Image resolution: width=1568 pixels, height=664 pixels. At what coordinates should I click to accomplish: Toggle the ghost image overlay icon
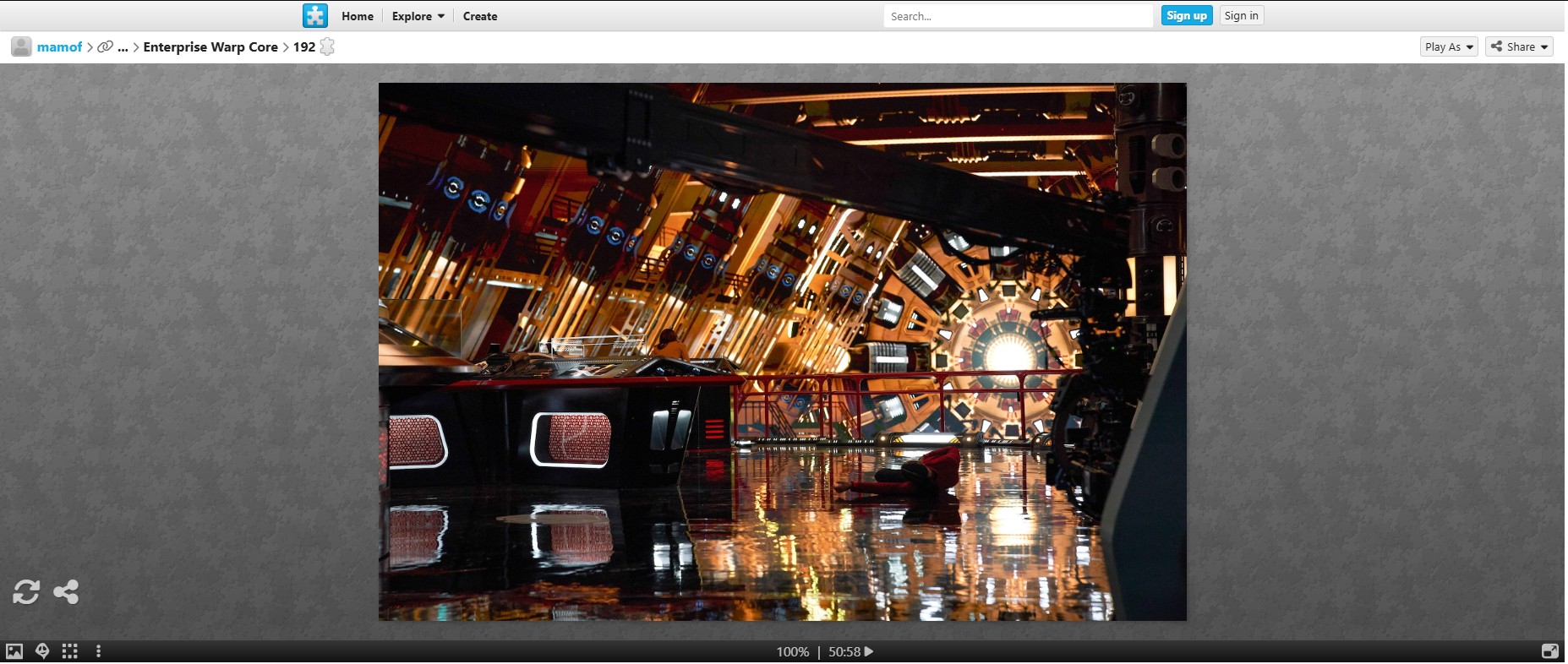click(42, 651)
